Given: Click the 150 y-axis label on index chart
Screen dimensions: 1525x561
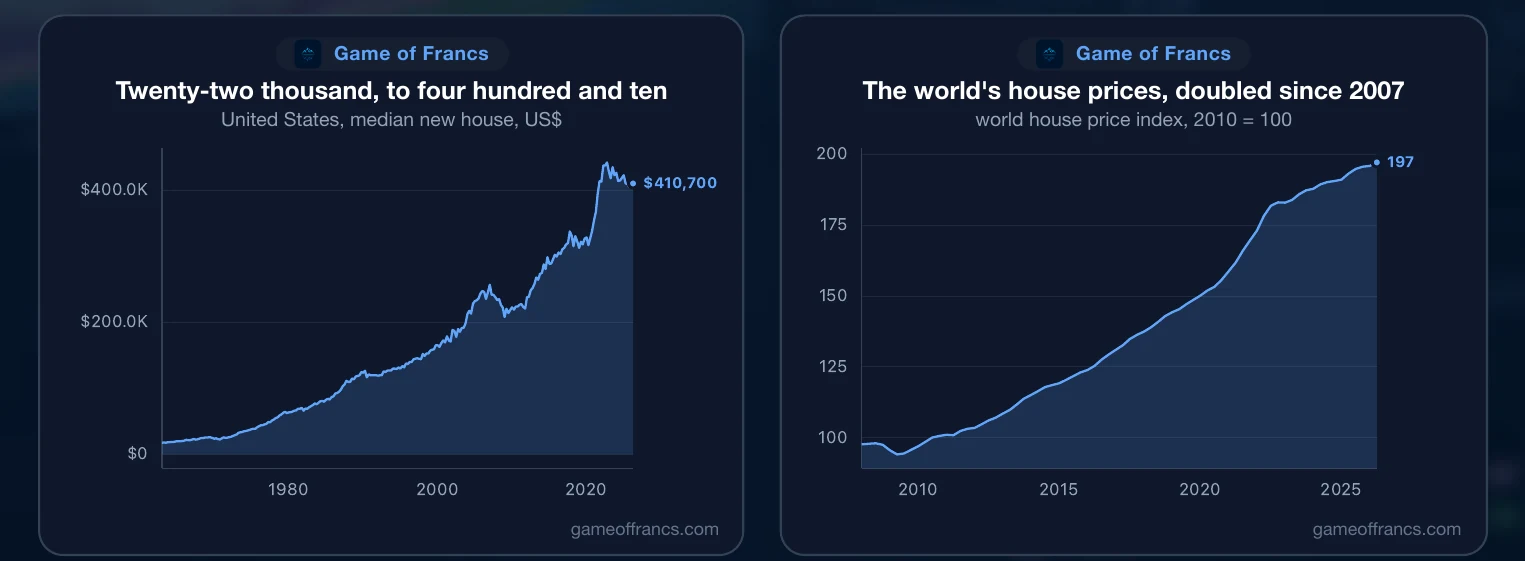Looking at the screenshot, I should click(832, 296).
